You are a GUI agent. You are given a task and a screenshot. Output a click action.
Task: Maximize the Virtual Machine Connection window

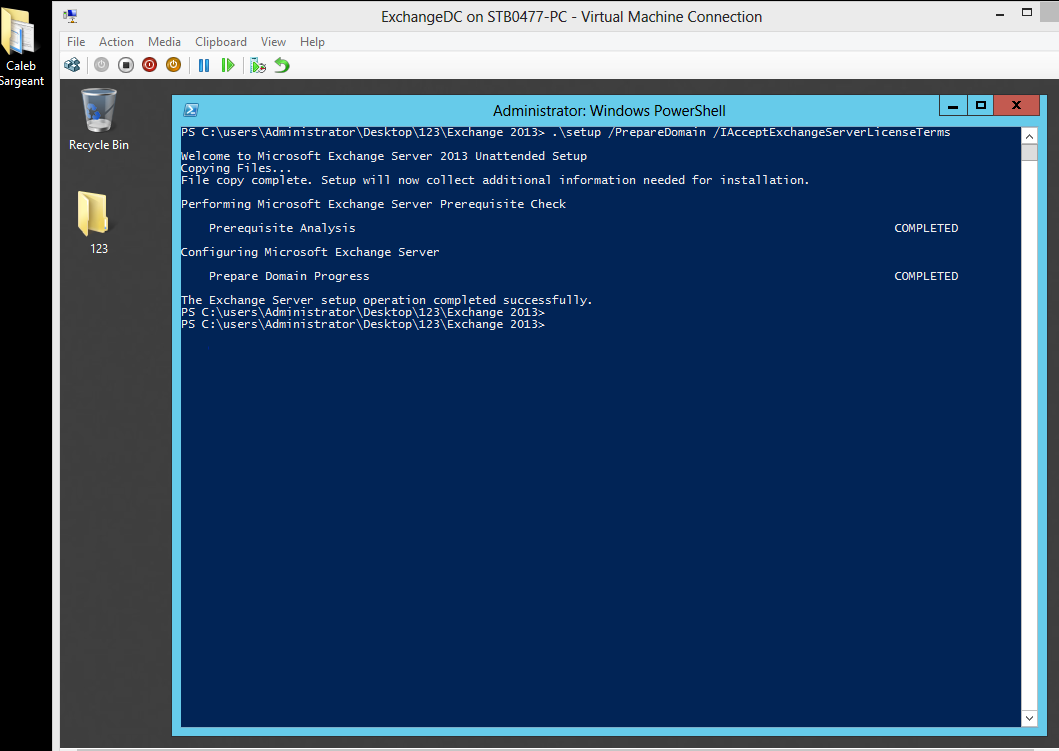1027,13
